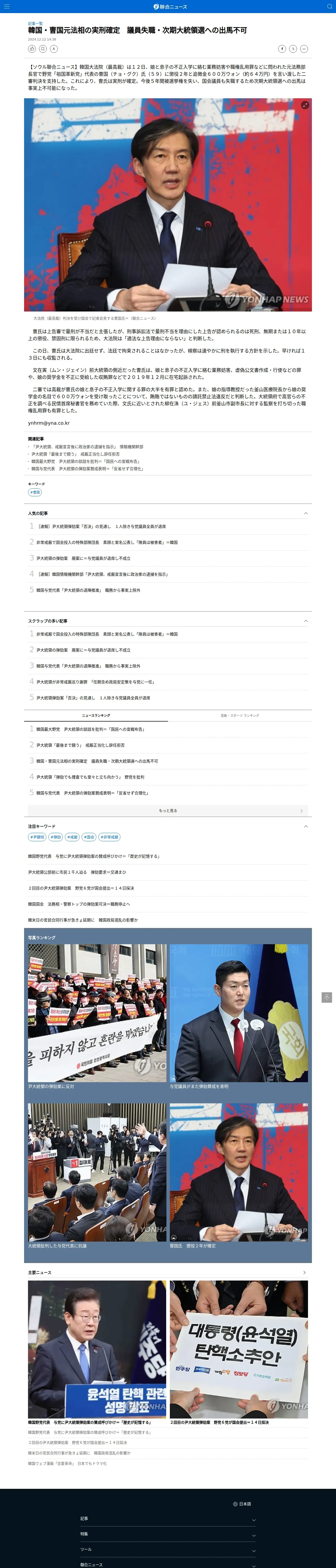Viewport: 336px width, 1568px height.
Task: Open popular article 5 韓国与党代表 退陣推進
Action: click(88, 590)
